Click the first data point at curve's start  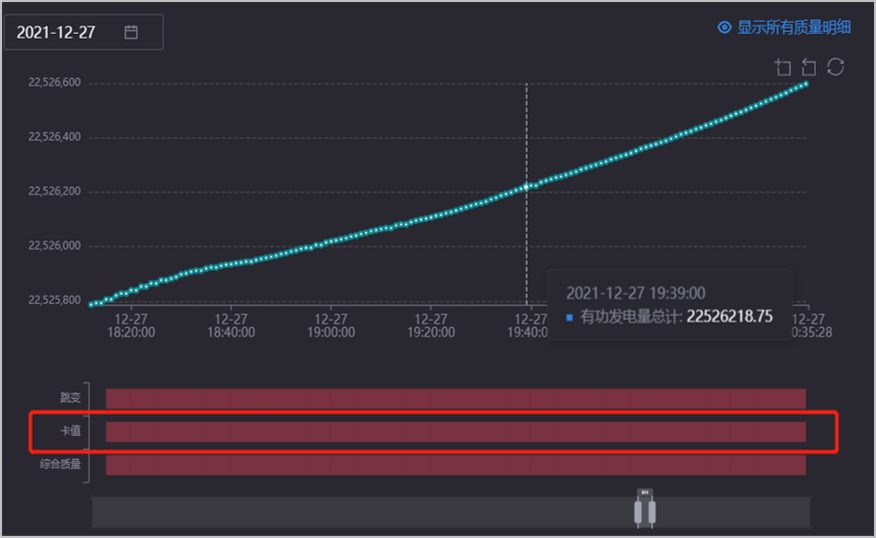(x=91, y=304)
